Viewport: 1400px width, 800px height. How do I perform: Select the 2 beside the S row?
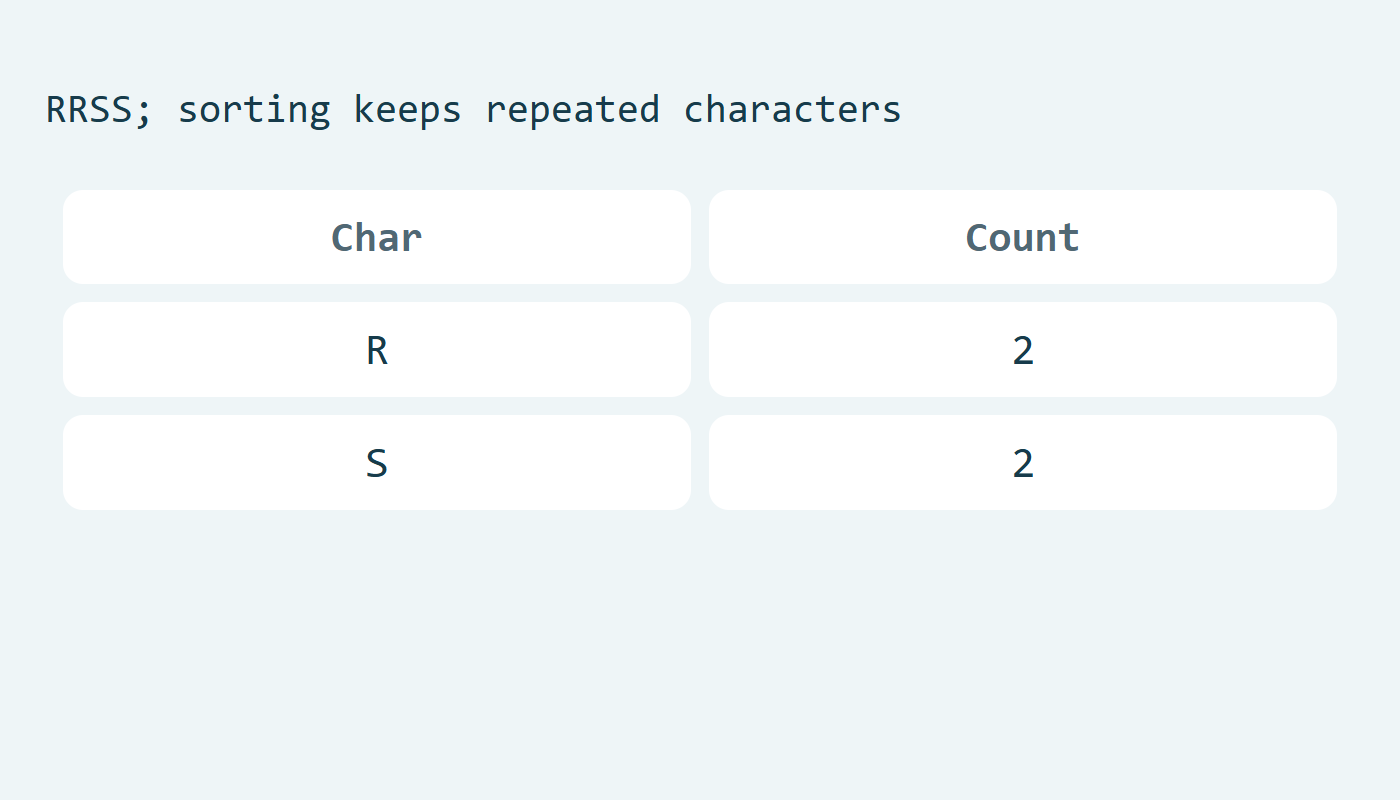click(1023, 463)
